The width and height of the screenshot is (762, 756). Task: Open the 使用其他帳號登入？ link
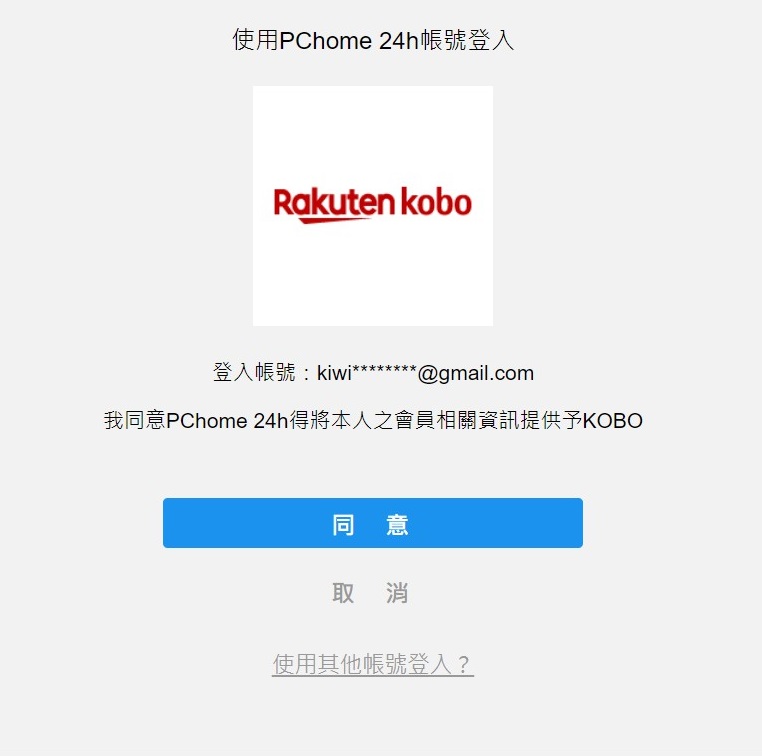pos(373,664)
